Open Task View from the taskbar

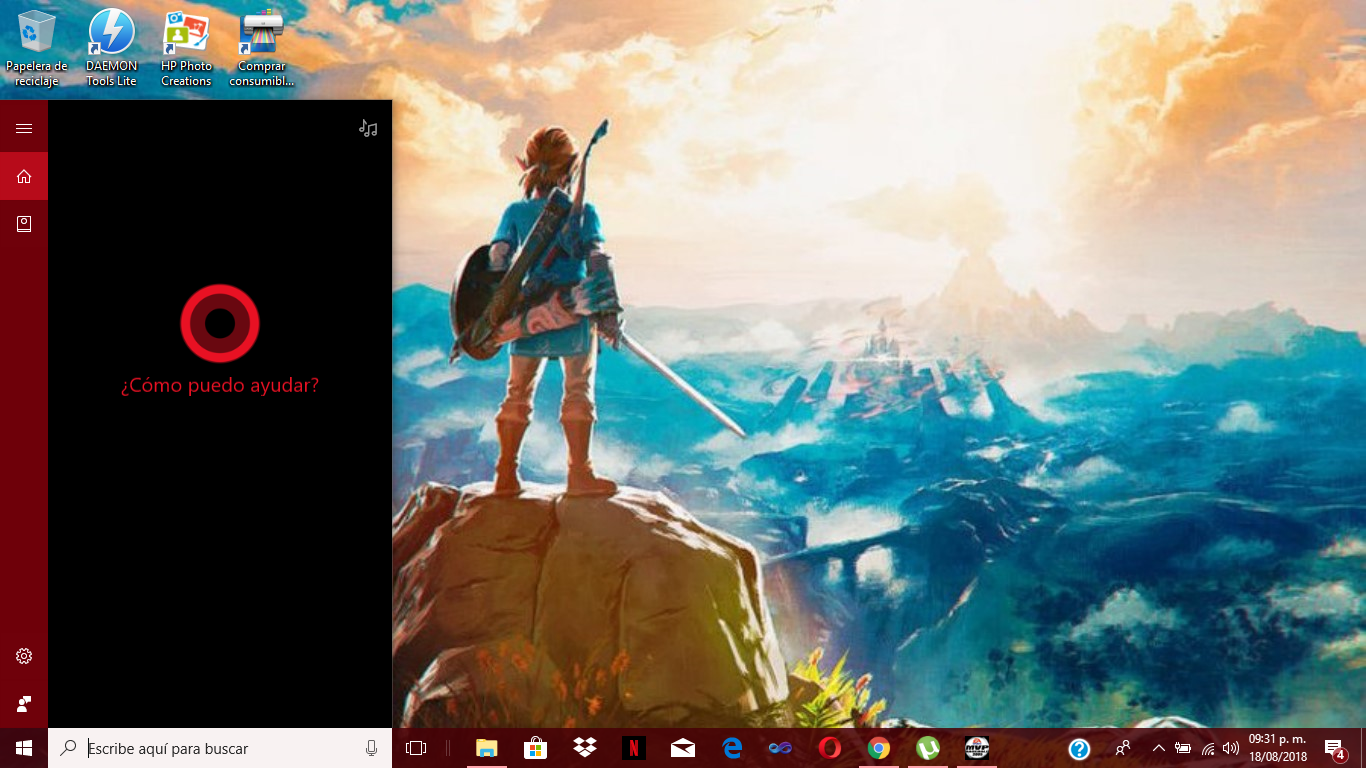[x=416, y=748]
